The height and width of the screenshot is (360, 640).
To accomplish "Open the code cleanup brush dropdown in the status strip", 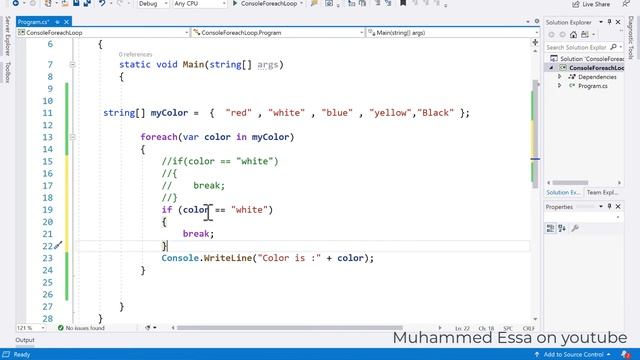I will (151, 328).
